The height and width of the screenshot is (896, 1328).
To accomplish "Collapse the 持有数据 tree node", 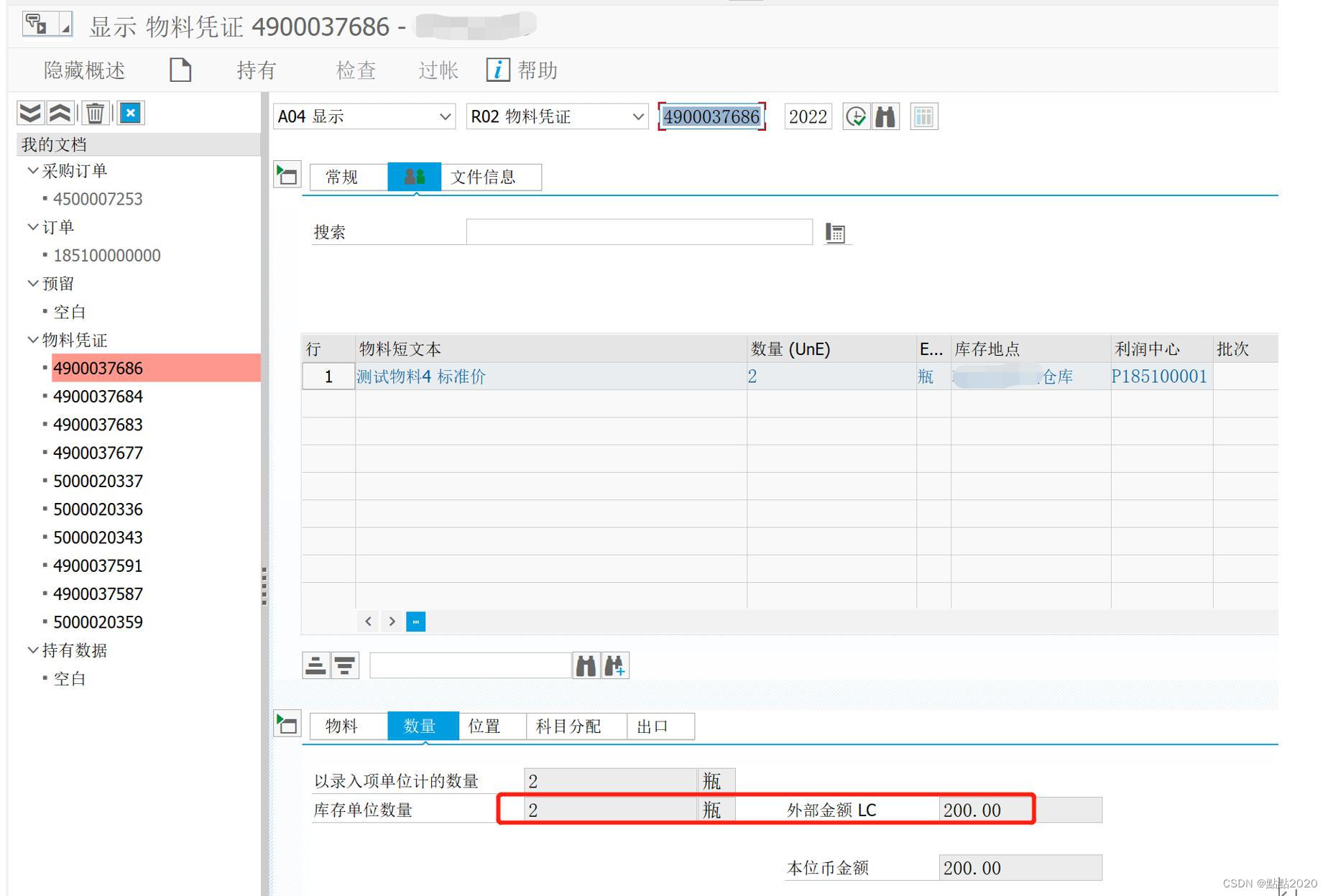I will coord(32,650).
